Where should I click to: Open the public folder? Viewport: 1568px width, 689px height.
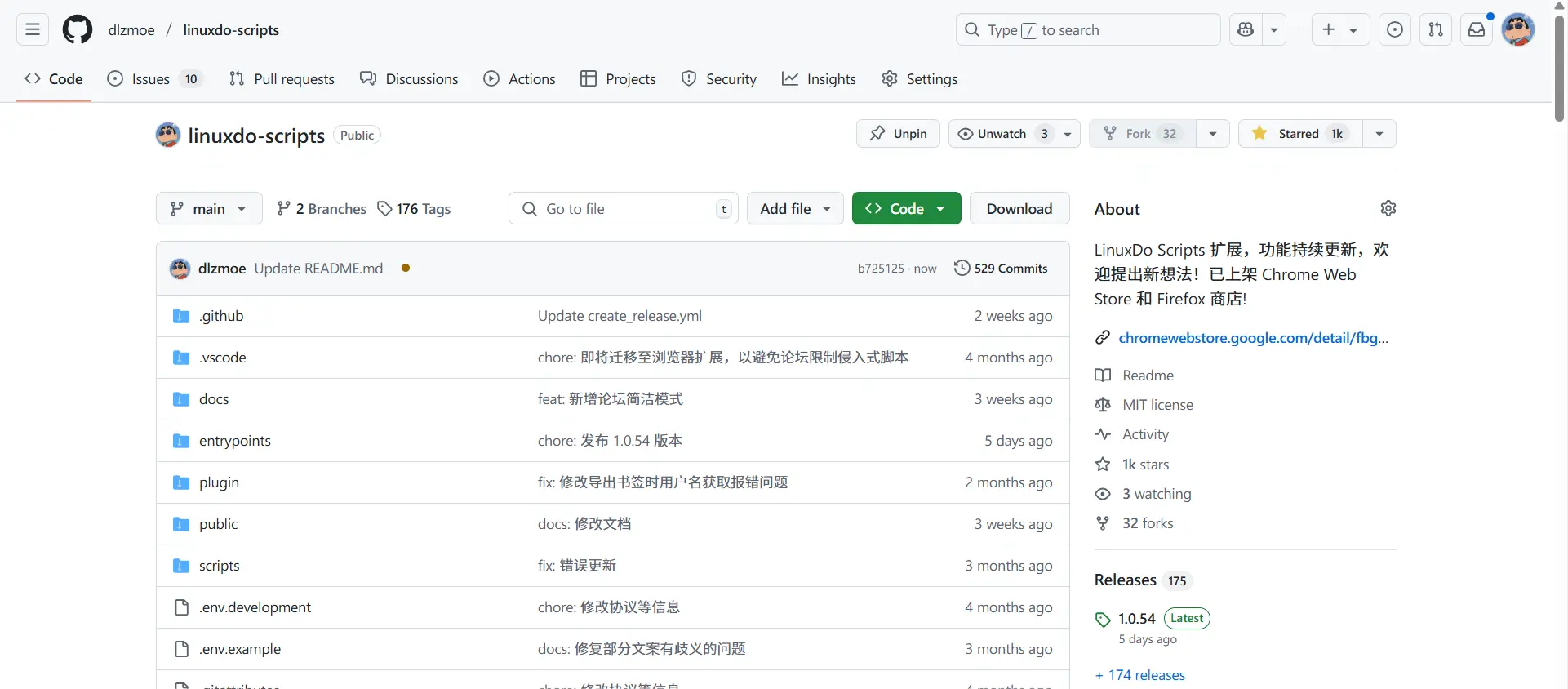(x=219, y=524)
